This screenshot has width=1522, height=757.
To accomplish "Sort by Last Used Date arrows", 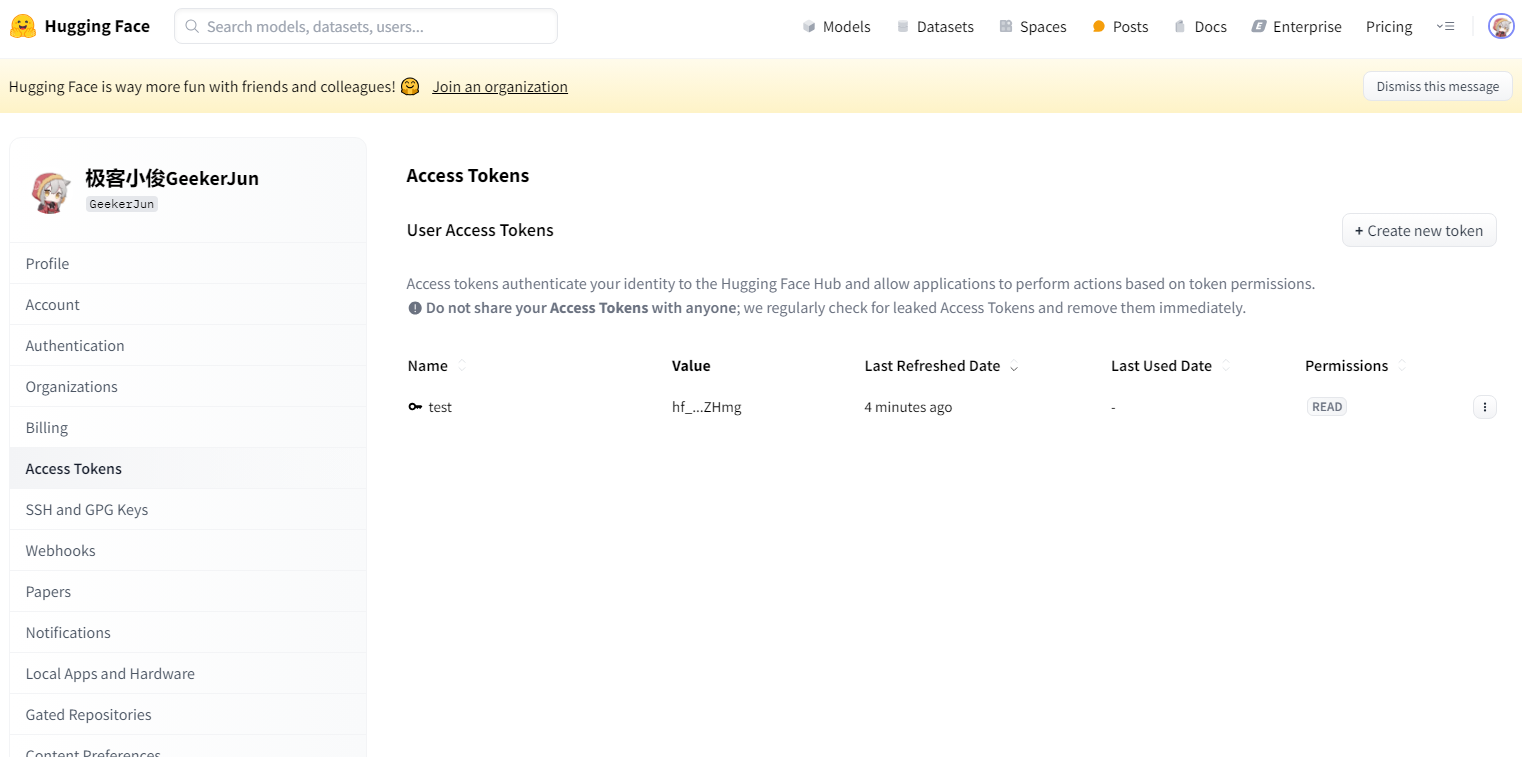I will click(x=1226, y=366).
